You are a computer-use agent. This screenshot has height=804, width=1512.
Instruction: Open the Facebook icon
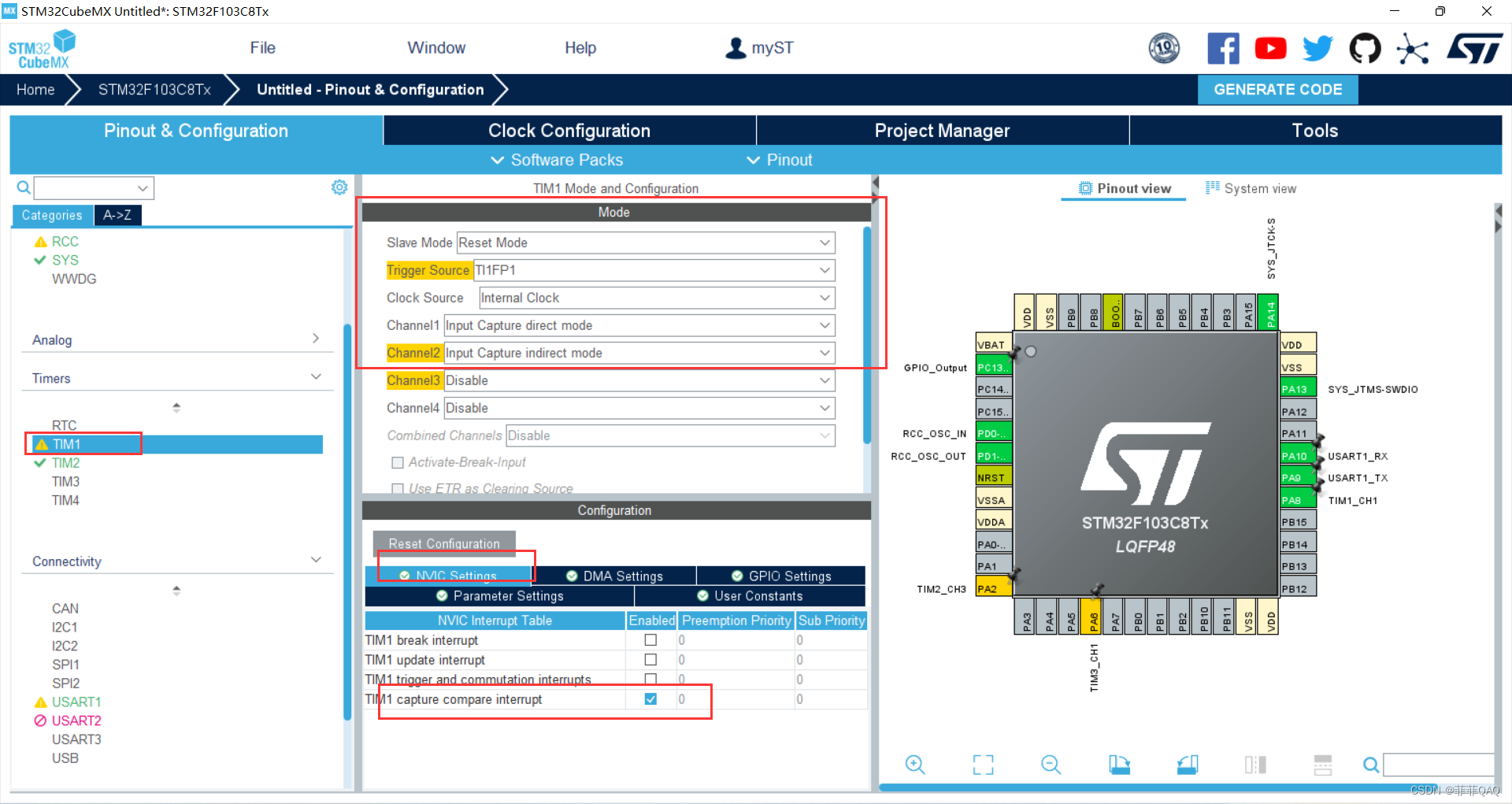coord(1223,48)
